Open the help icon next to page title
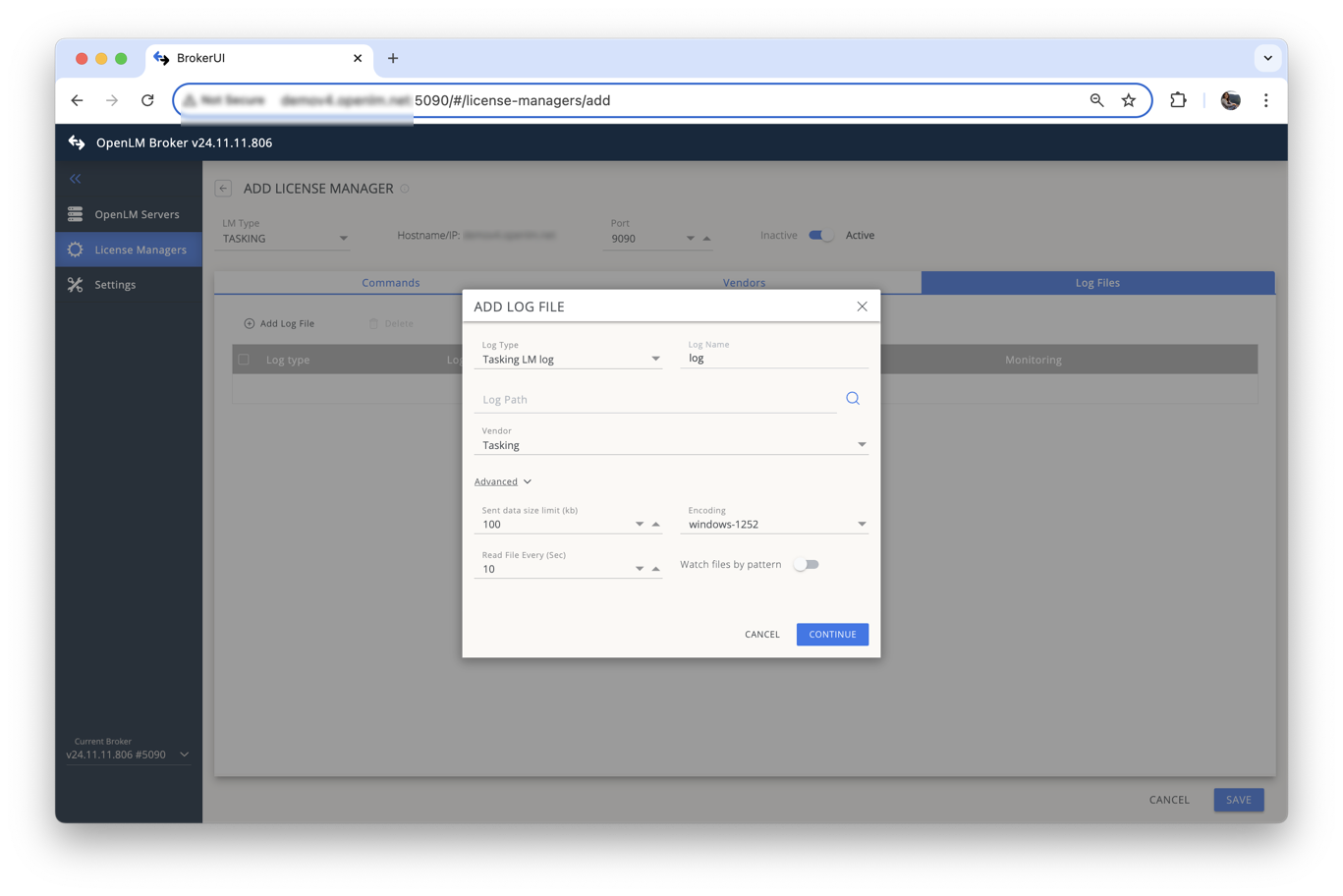 tap(403, 188)
